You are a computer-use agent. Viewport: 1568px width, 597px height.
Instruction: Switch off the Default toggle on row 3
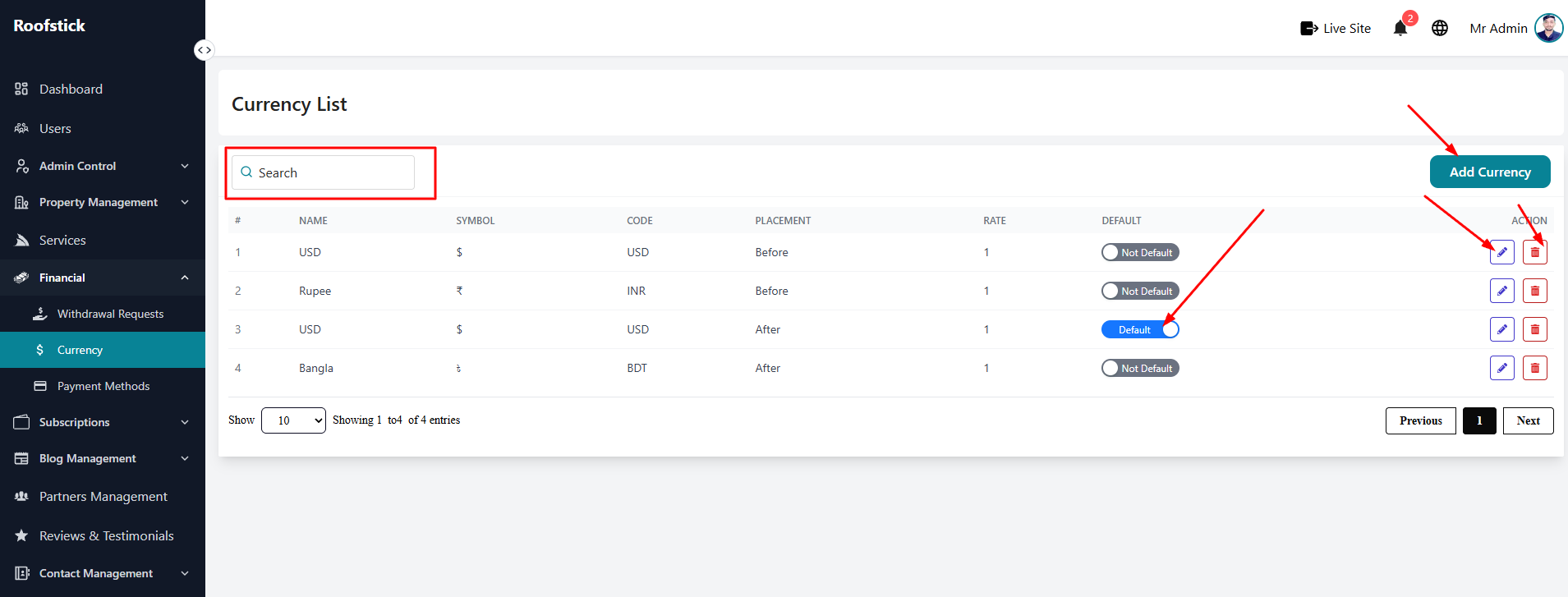(x=1140, y=329)
